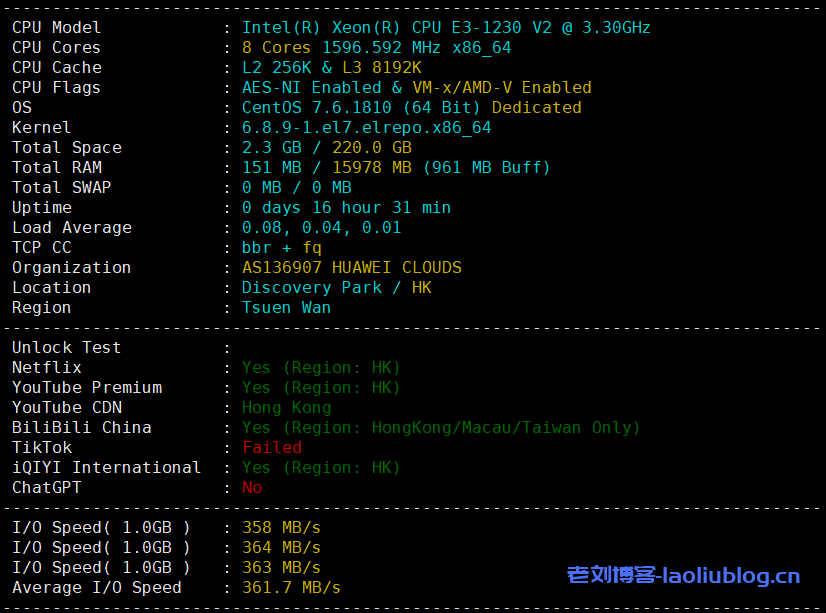Click the 'bbr + fq' TCP CC value
Image resolution: width=826 pixels, height=613 pixels.
(281, 248)
